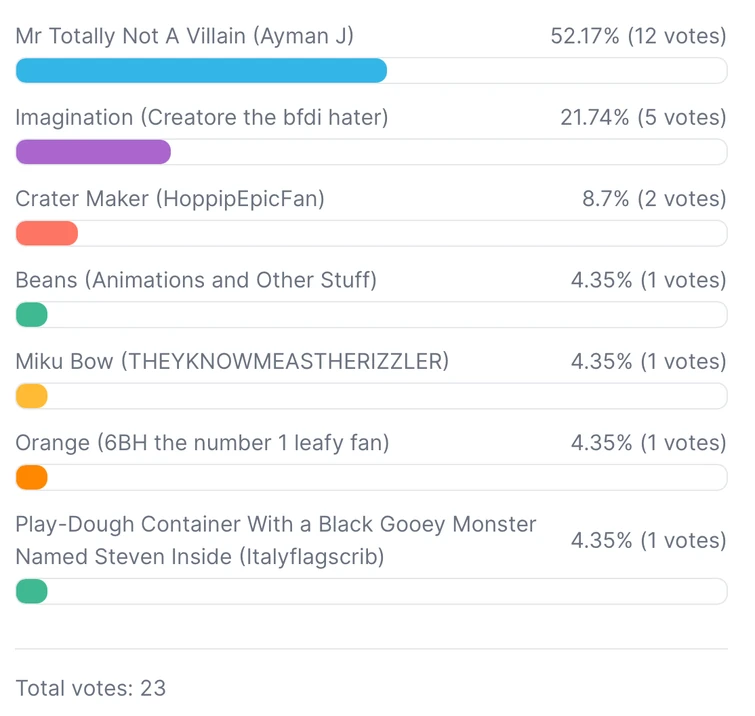Image resolution: width=755 pixels, height=716 pixels.
Task: Click the yellow Miku Bow result bar
Action: pos(32,396)
